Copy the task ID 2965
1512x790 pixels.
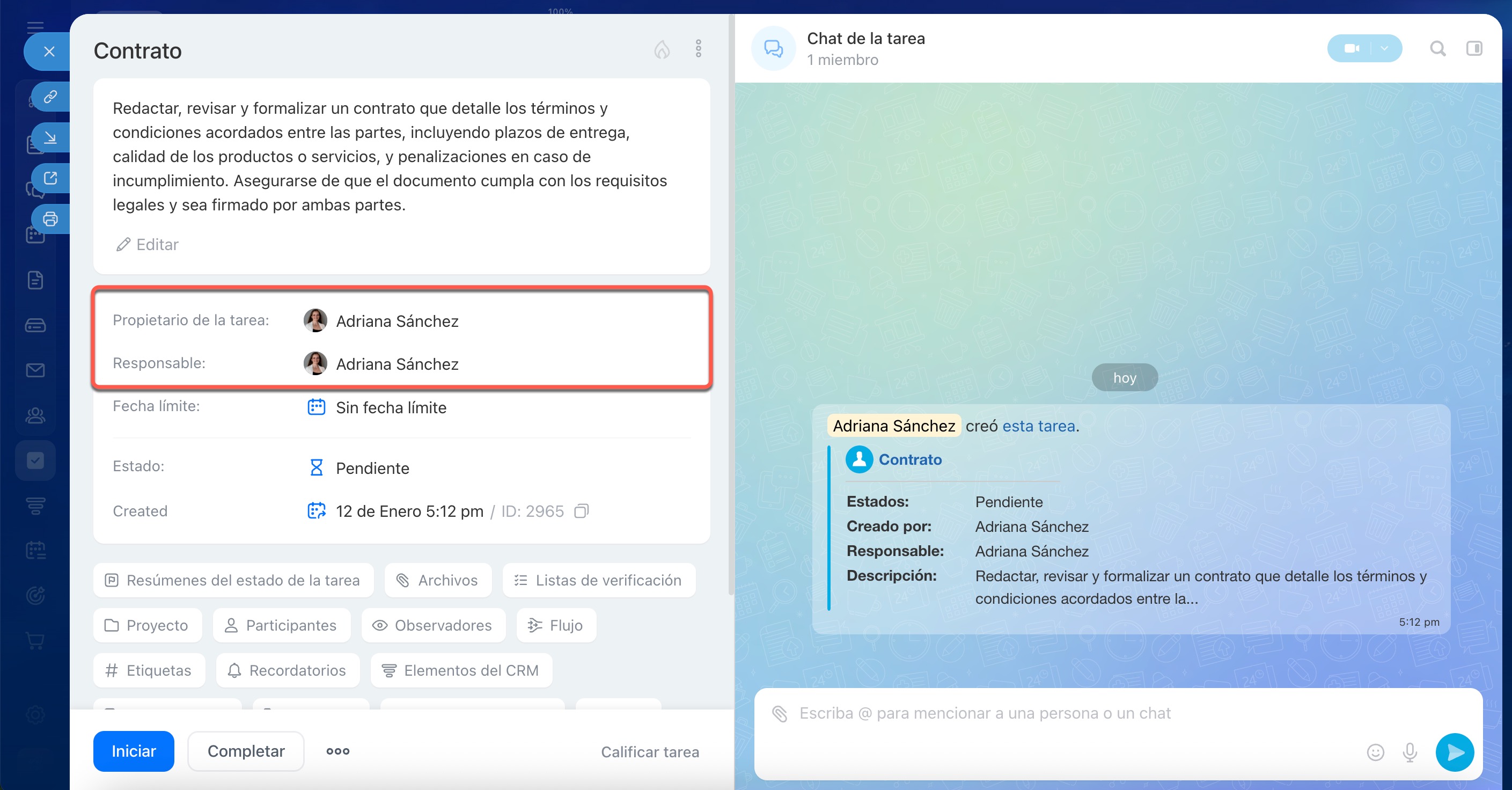pyautogui.click(x=581, y=511)
